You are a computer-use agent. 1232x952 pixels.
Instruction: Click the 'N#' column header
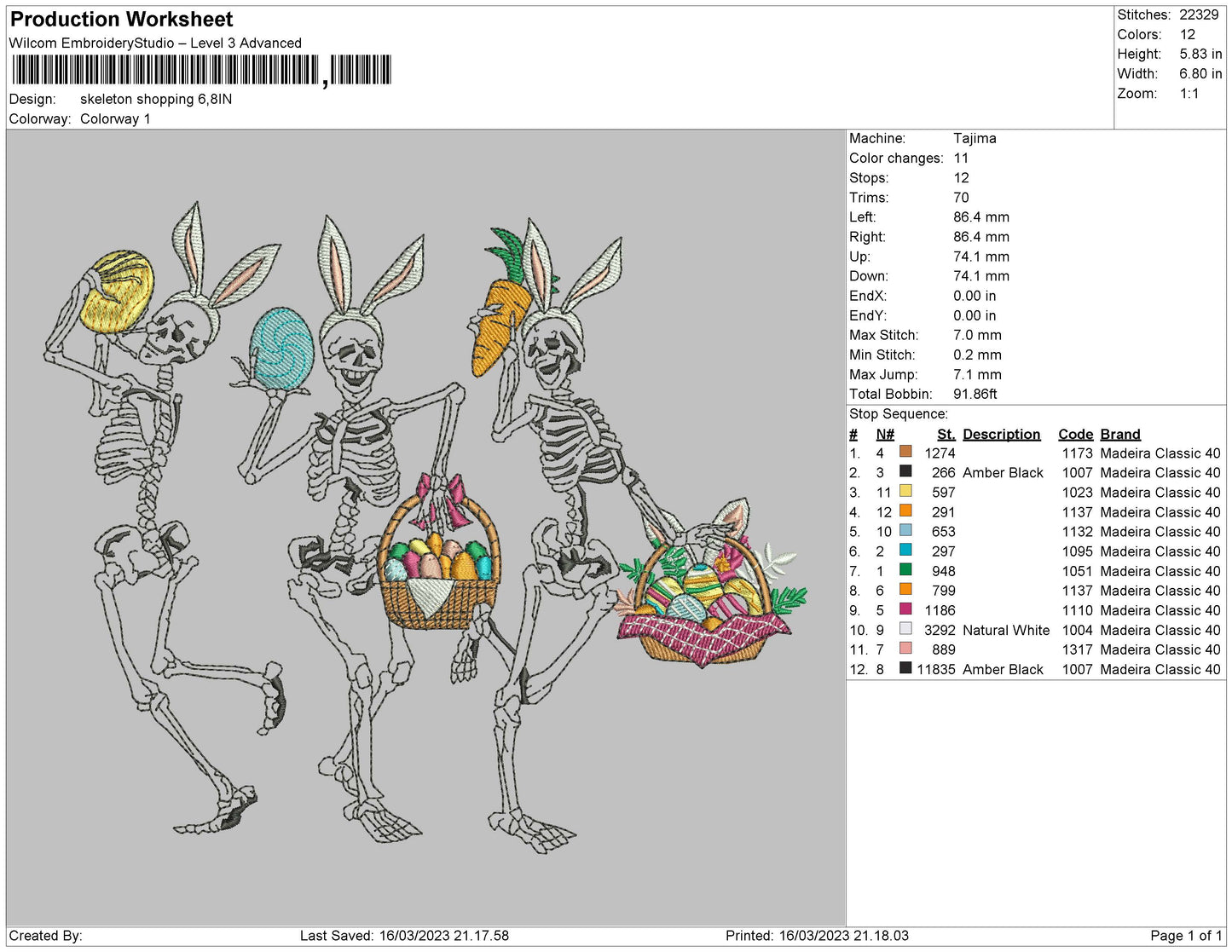click(885, 435)
